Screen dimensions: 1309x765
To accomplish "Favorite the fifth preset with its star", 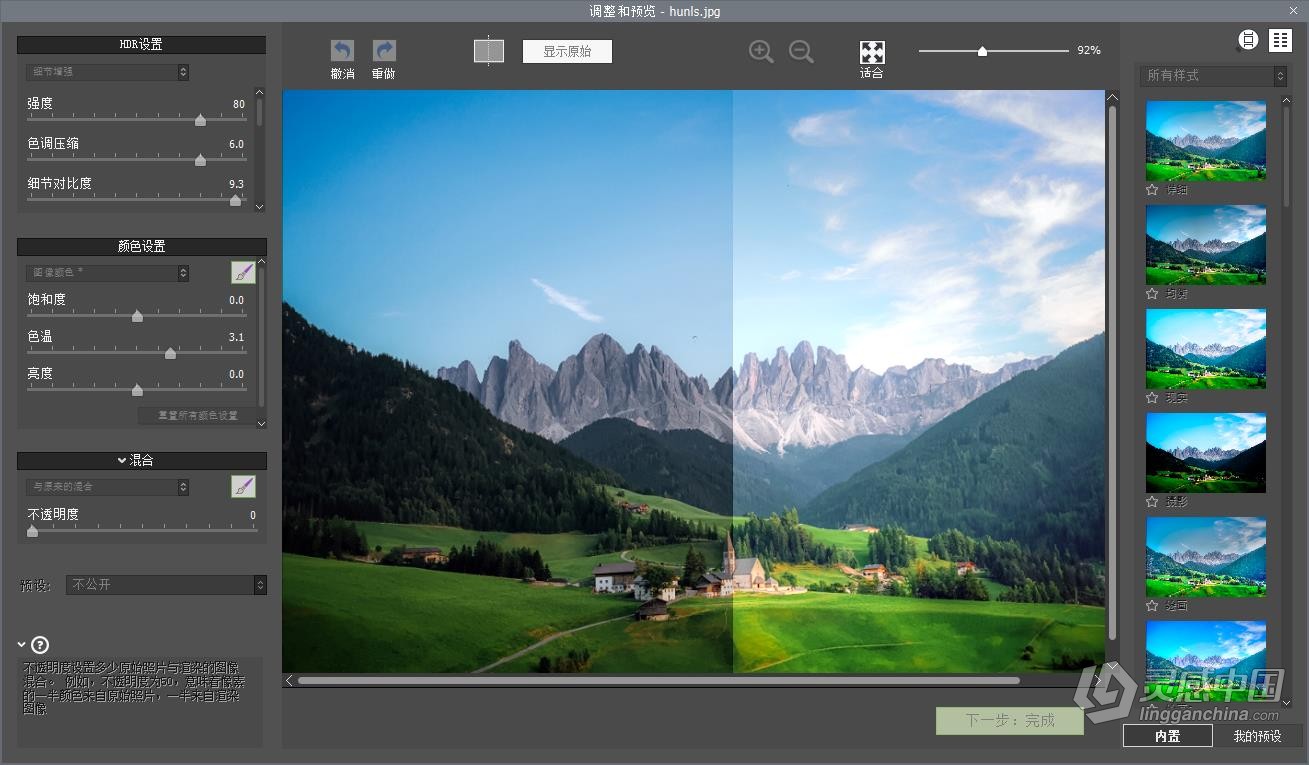I will 1152,606.
